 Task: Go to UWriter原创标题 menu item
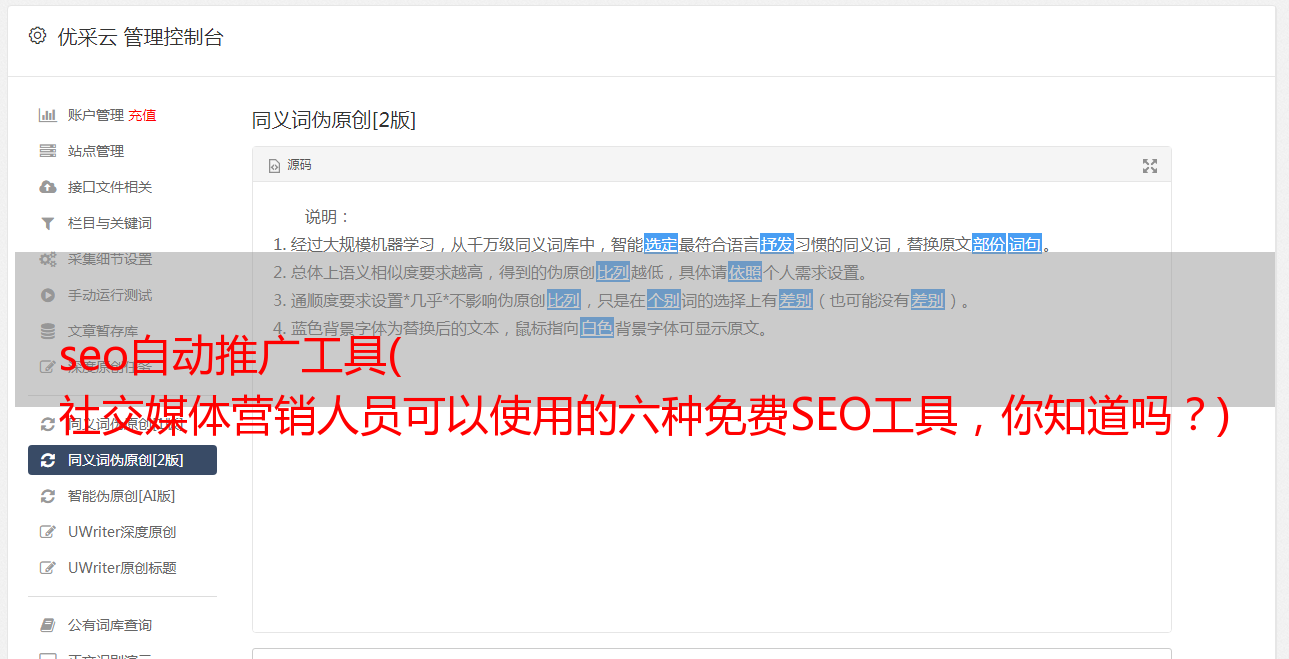pos(122,568)
